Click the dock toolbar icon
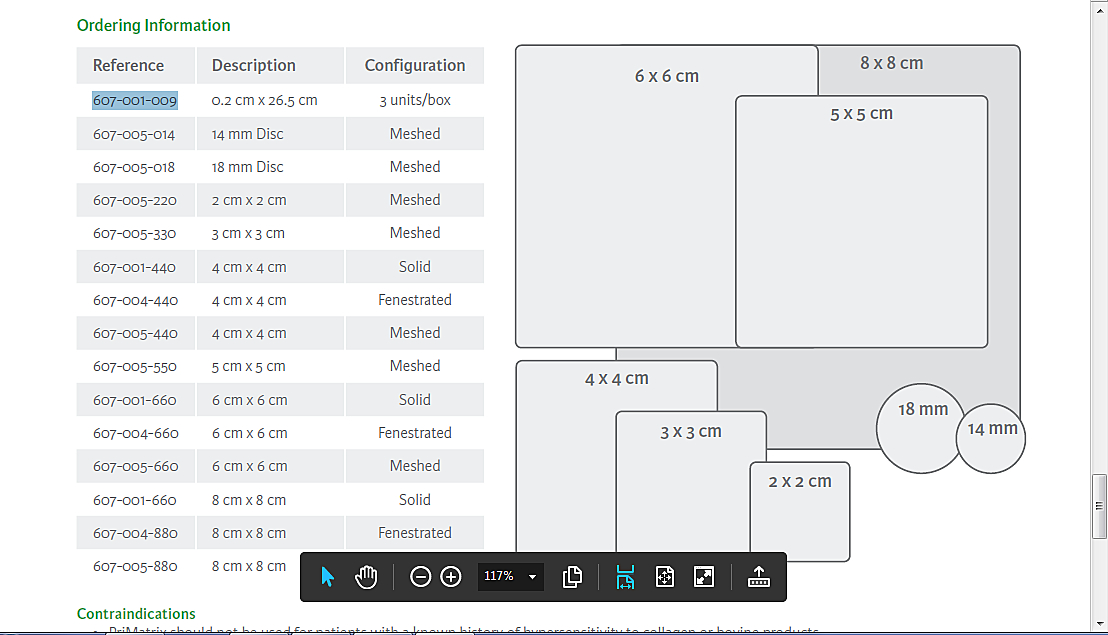1108x635 pixels. 758,577
